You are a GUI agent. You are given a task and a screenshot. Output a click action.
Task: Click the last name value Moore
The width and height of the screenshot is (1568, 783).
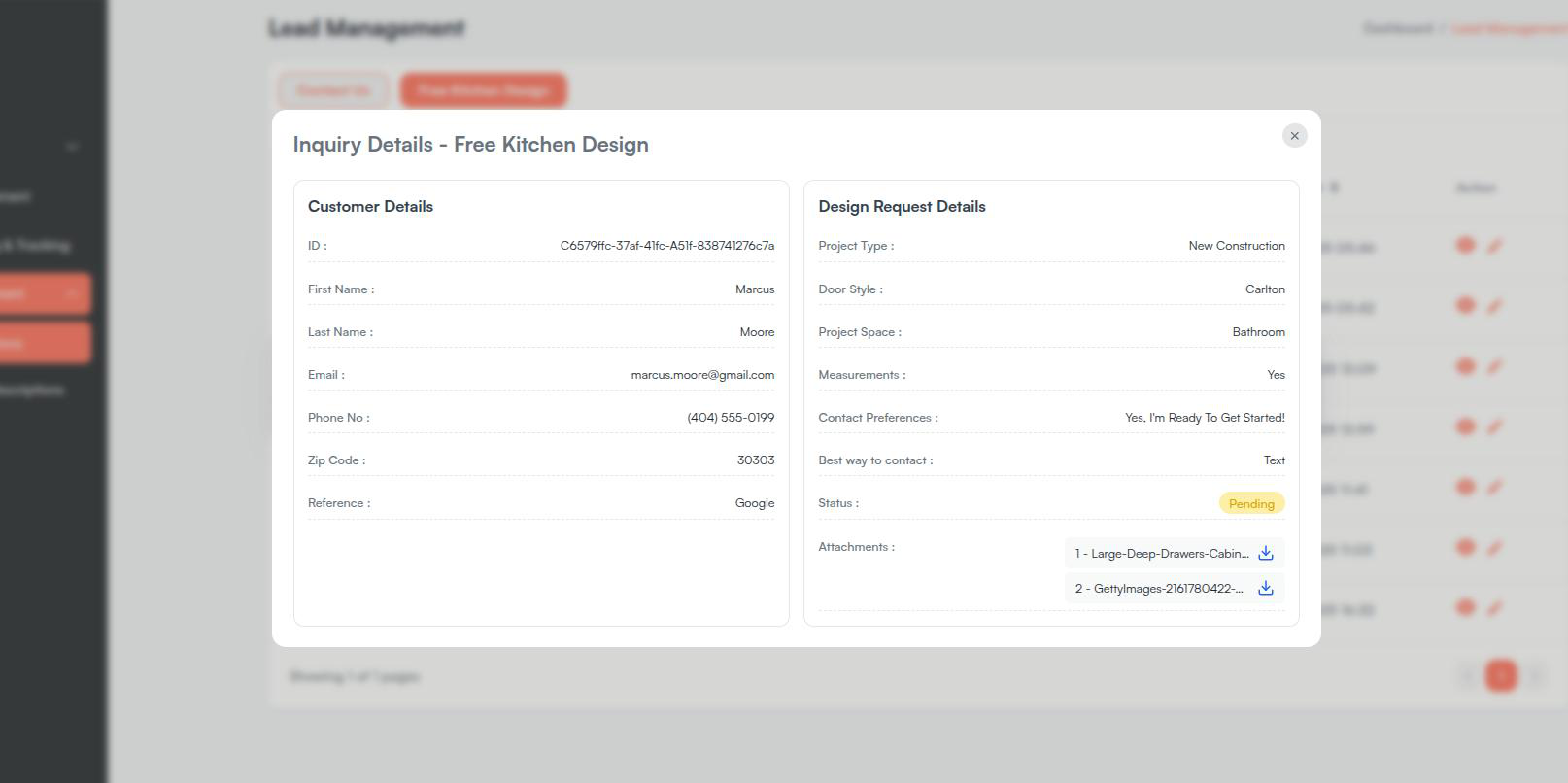[757, 332]
